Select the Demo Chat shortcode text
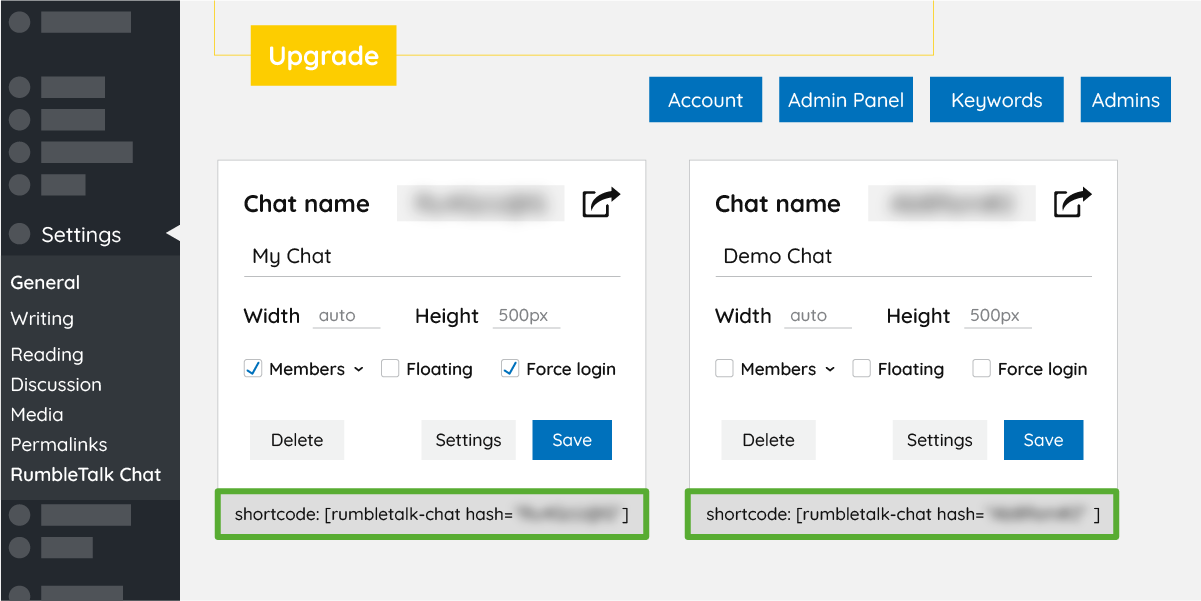The image size is (1201, 601). [x=901, y=514]
